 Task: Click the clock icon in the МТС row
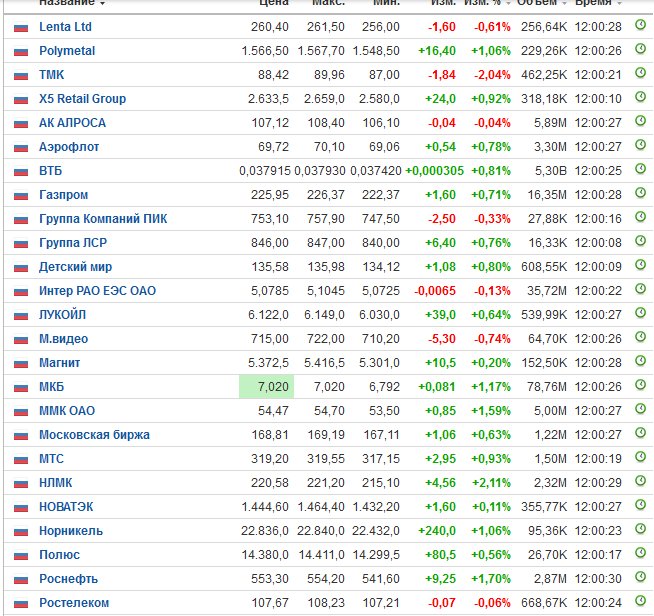tap(640, 457)
